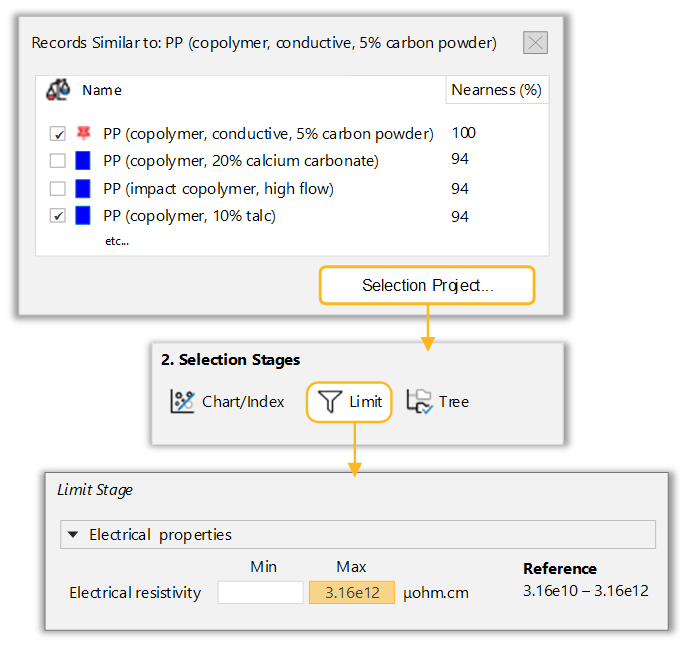The width and height of the screenshot is (687, 645).
Task: Open the Selection Project button
Action: coord(427,286)
